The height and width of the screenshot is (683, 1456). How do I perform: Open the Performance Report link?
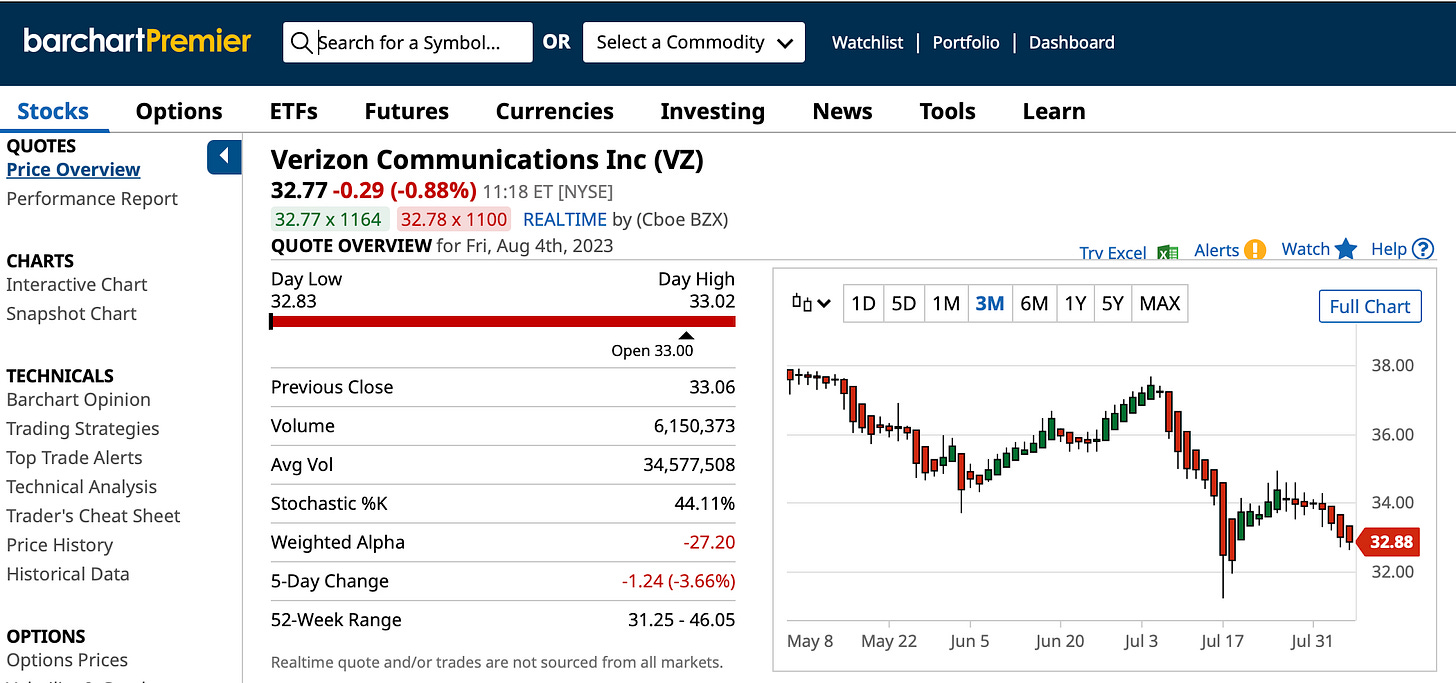tap(92, 199)
